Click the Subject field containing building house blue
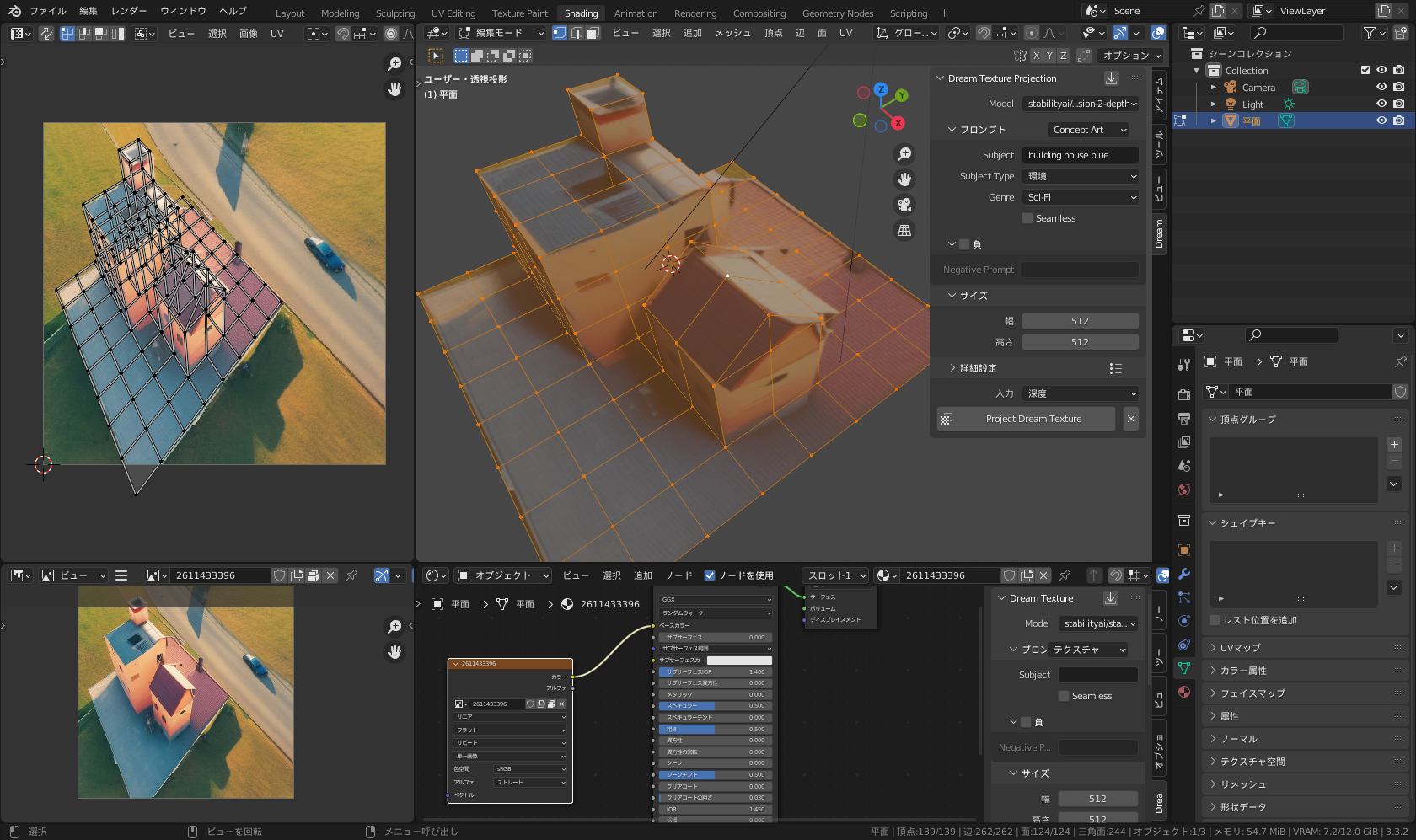Viewport: 1416px width, 840px height. [x=1081, y=155]
